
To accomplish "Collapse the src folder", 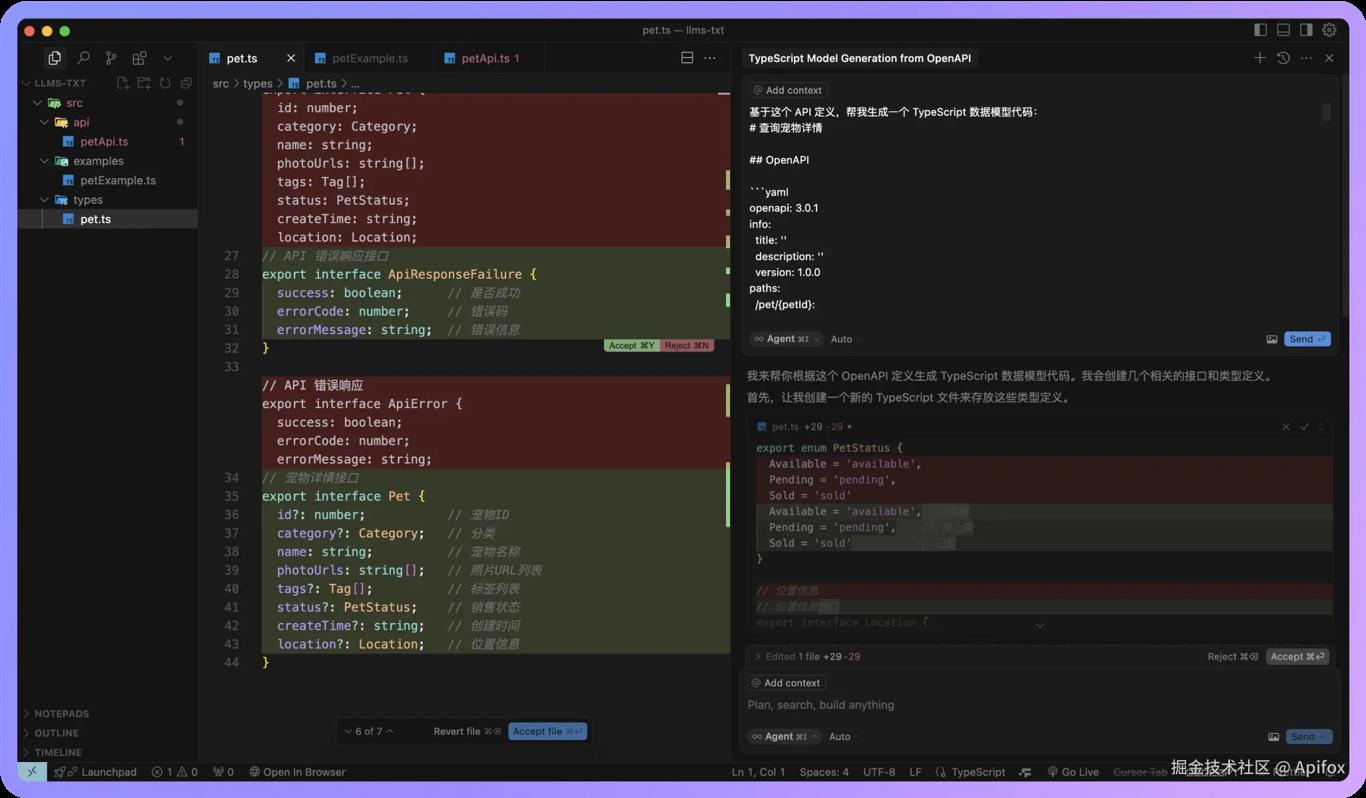I will pyautogui.click(x=38, y=103).
